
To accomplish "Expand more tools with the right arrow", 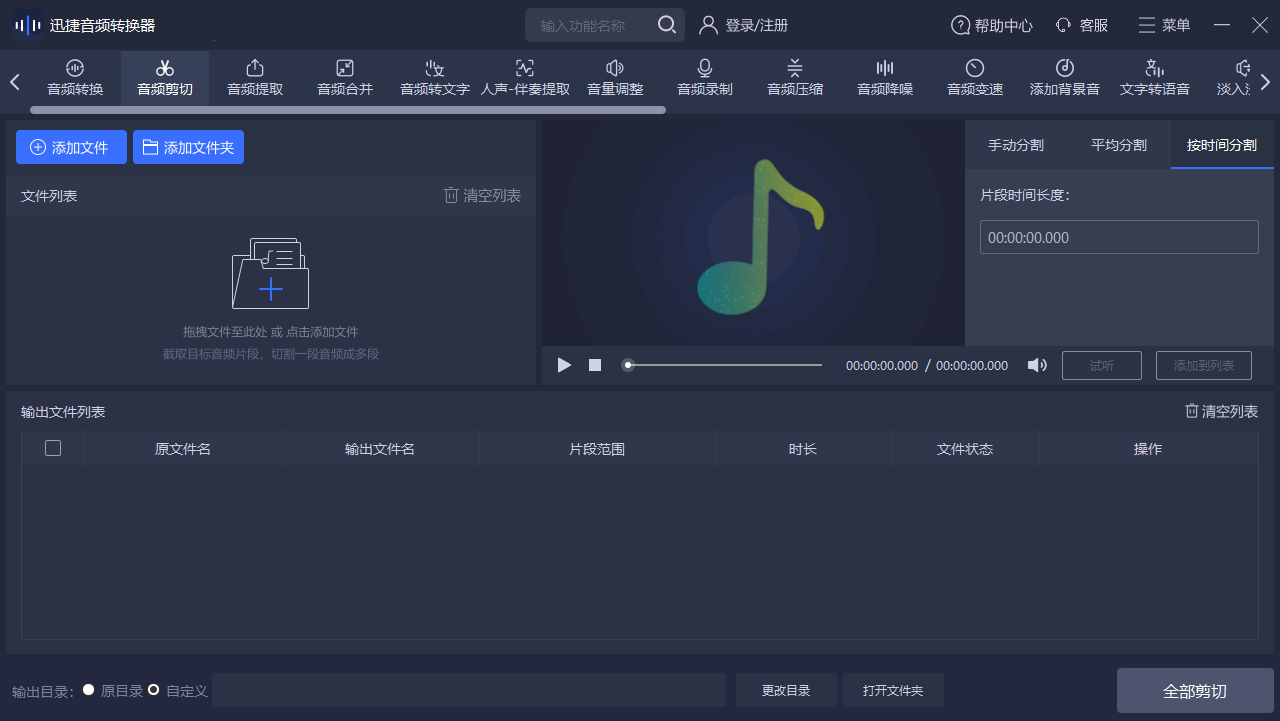I will tap(1264, 82).
